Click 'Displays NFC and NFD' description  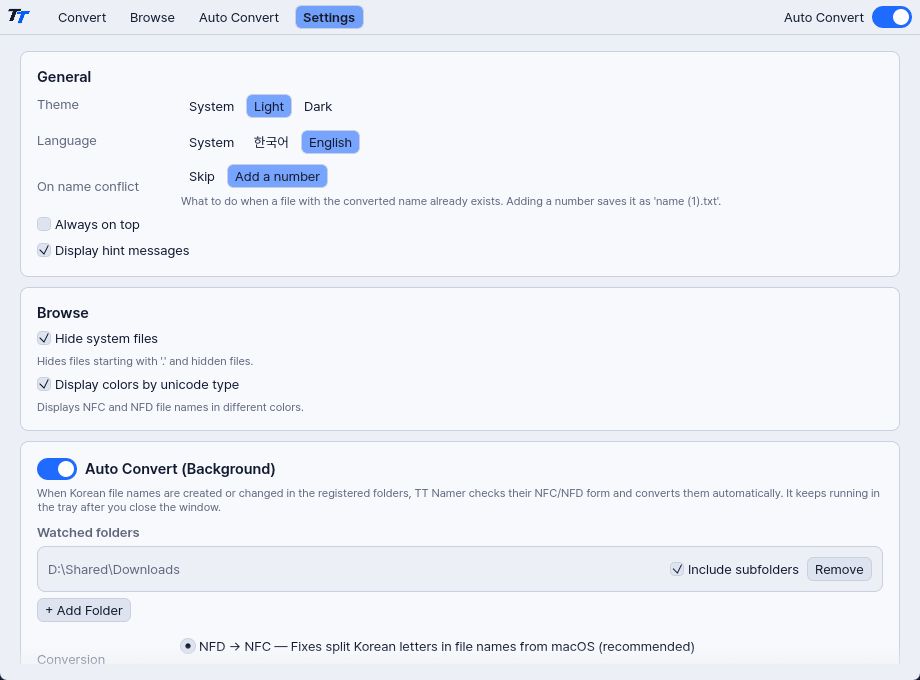point(170,407)
